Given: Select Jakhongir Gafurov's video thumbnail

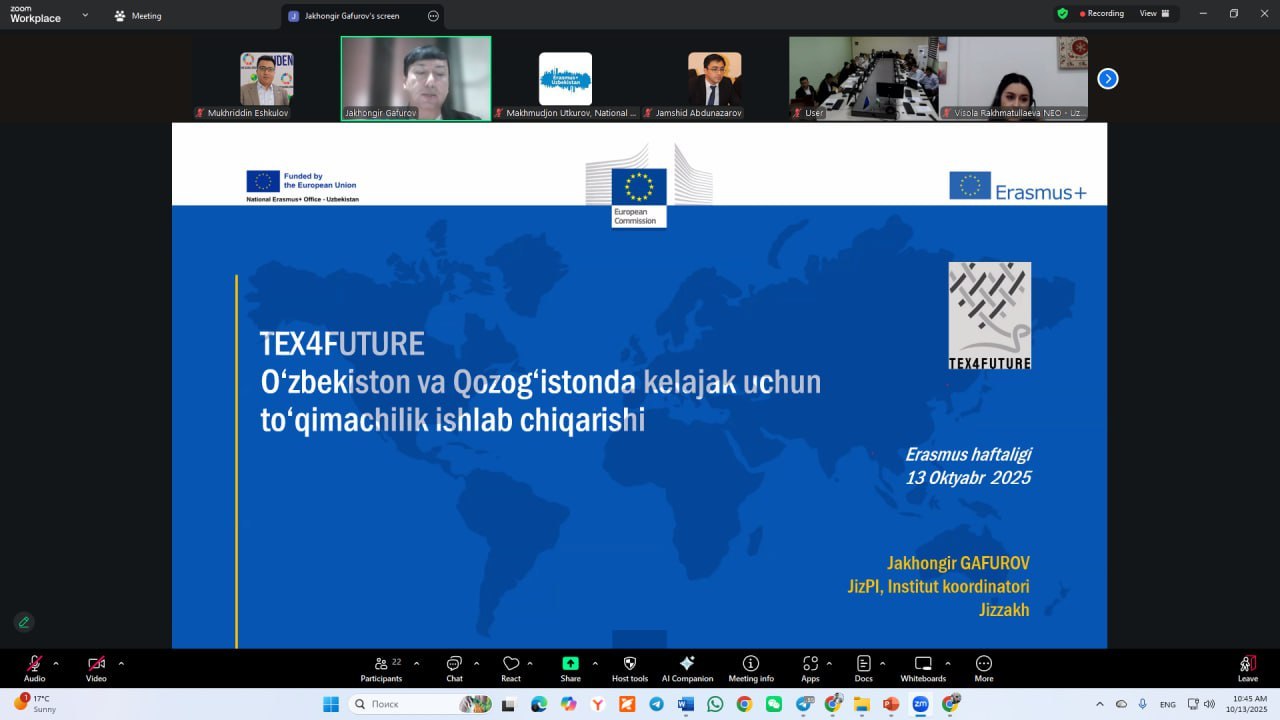Looking at the screenshot, I should (416, 78).
